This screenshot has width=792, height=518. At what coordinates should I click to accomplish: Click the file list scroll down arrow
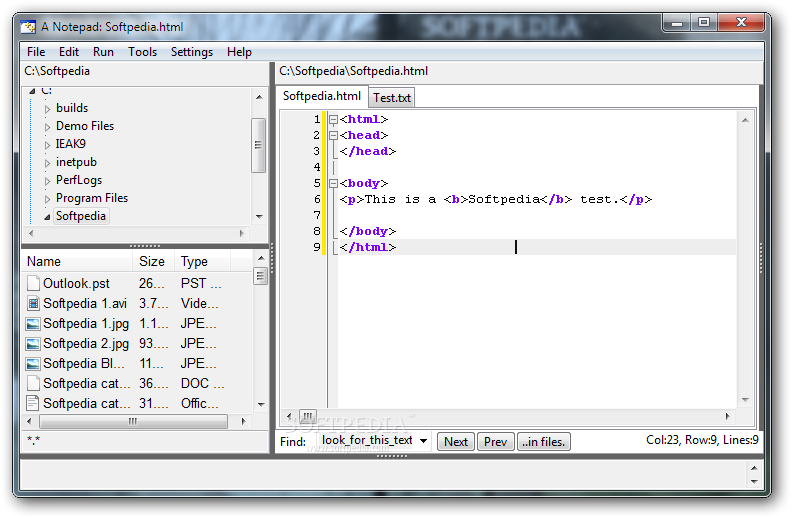261,404
